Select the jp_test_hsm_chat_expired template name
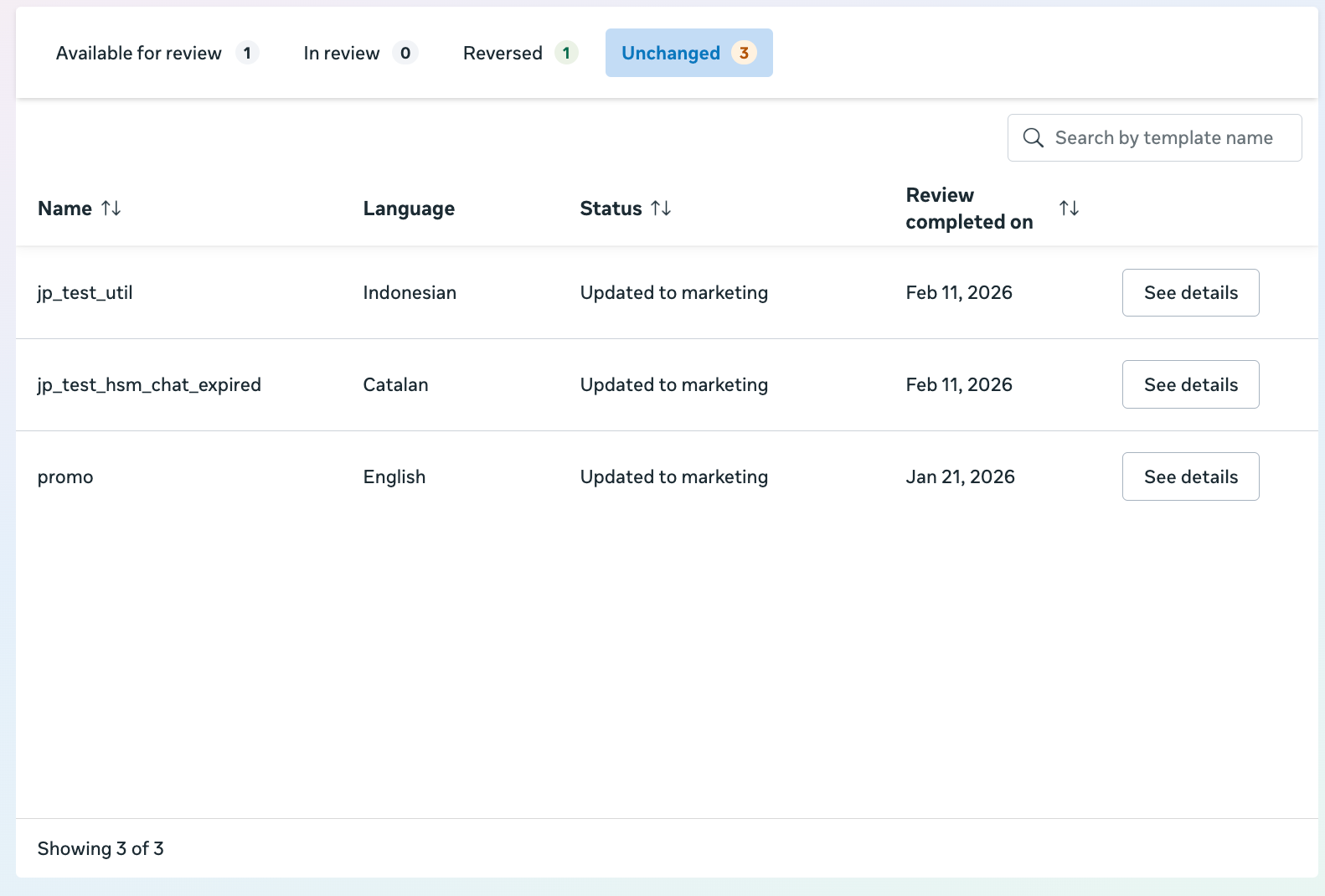 pyautogui.click(x=149, y=384)
